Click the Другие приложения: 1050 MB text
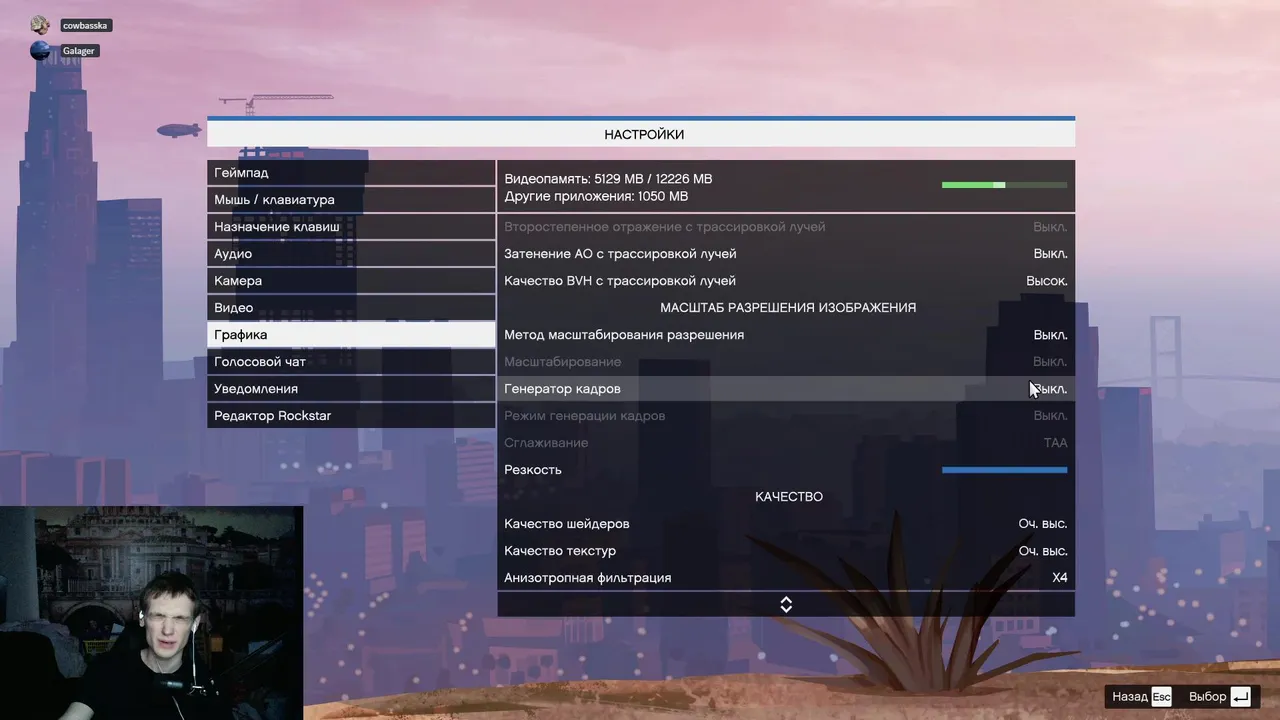The height and width of the screenshot is (720, 1280). click(596, 197)
